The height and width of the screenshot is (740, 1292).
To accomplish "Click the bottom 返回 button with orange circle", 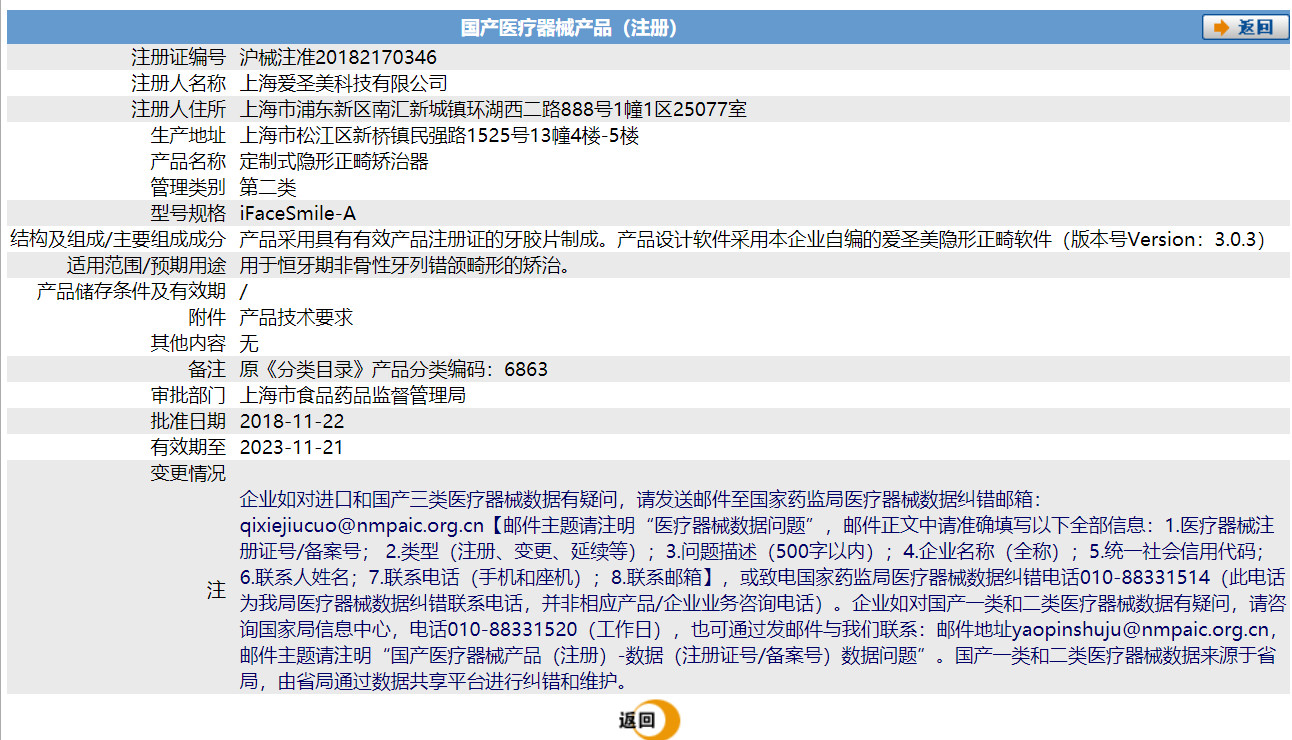I will coord(649,720).
